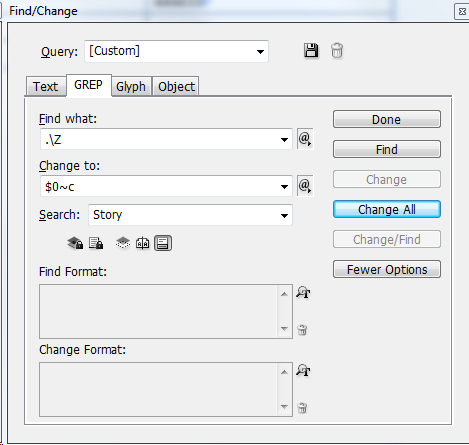
Task: Delete the saved query via trash icon
Action: (x=337, y=51)
